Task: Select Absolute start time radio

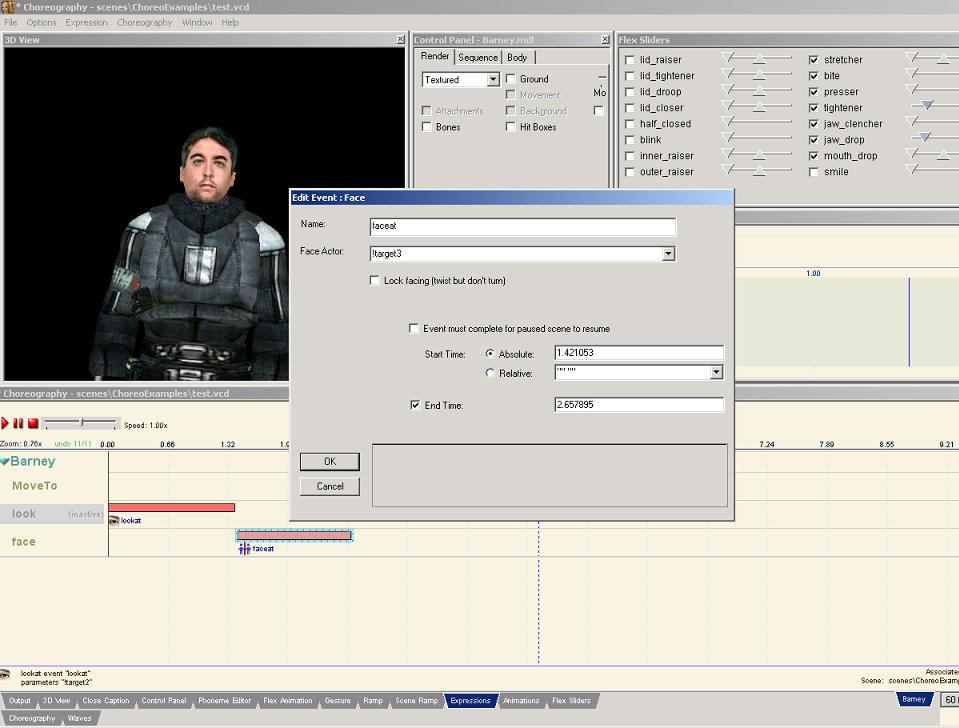Action: click(x=490, y=354)
